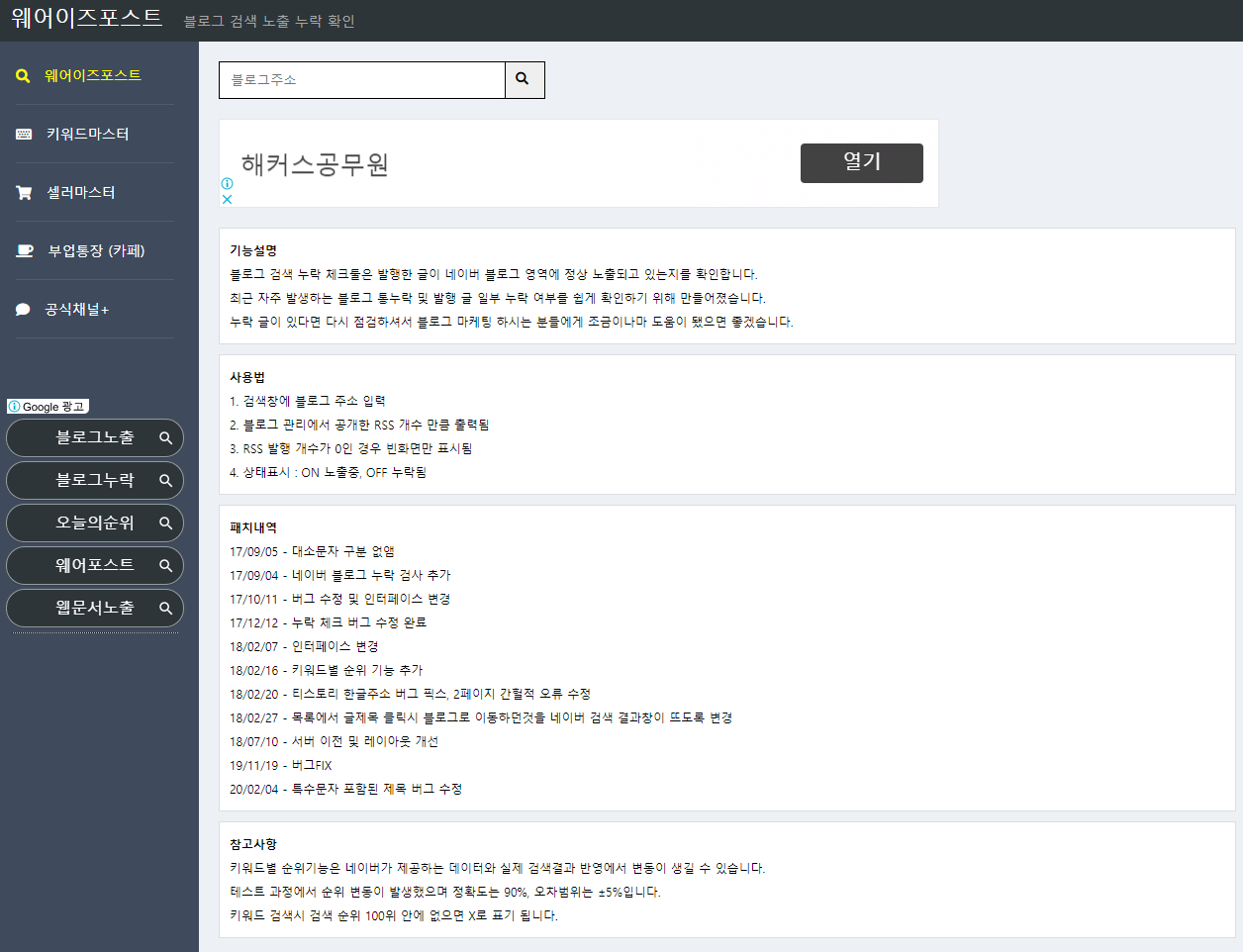The image size is (1243, 952).
Task: Click the 웹문서노출 ad button
Action: [x=95, y=608]
